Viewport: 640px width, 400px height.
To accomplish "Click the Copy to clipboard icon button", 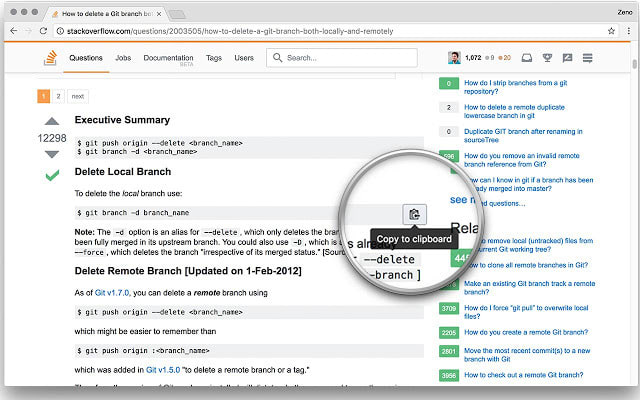I will click(x=415, y=214).
